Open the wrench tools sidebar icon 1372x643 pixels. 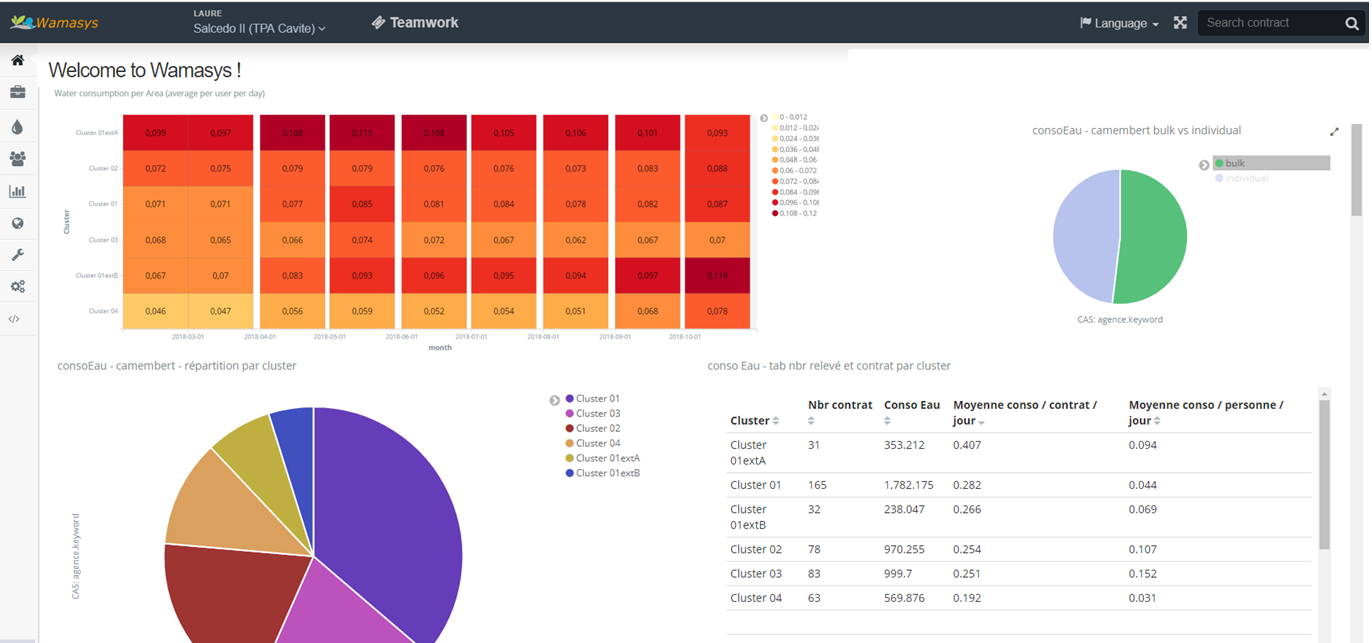pos(17,255)
